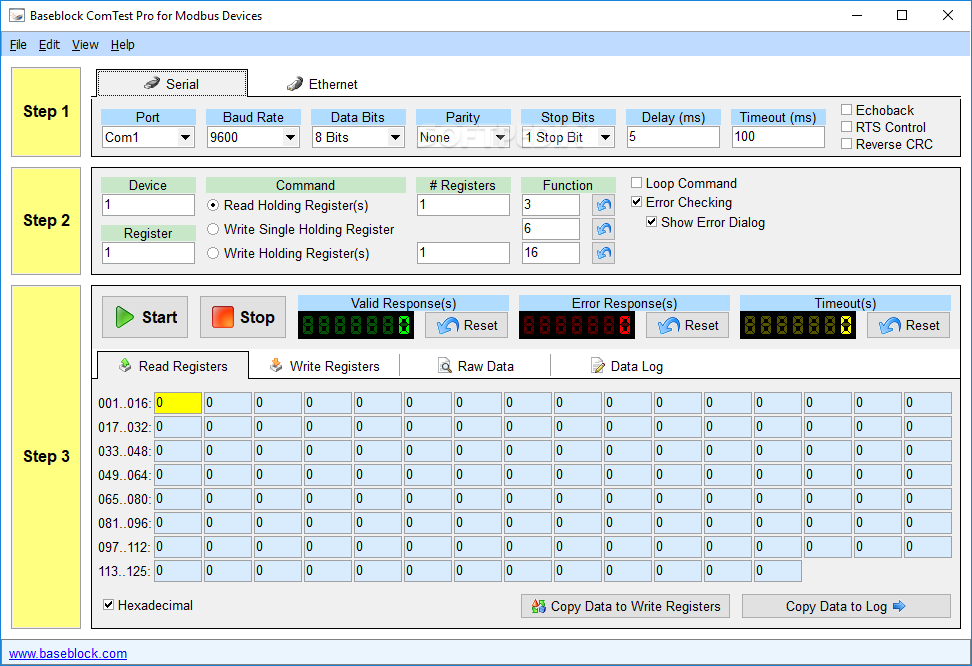The height and width of the screenshot is (666, 972).
Task: Click the red Error Response(s) display
Action: click(577, 325)
